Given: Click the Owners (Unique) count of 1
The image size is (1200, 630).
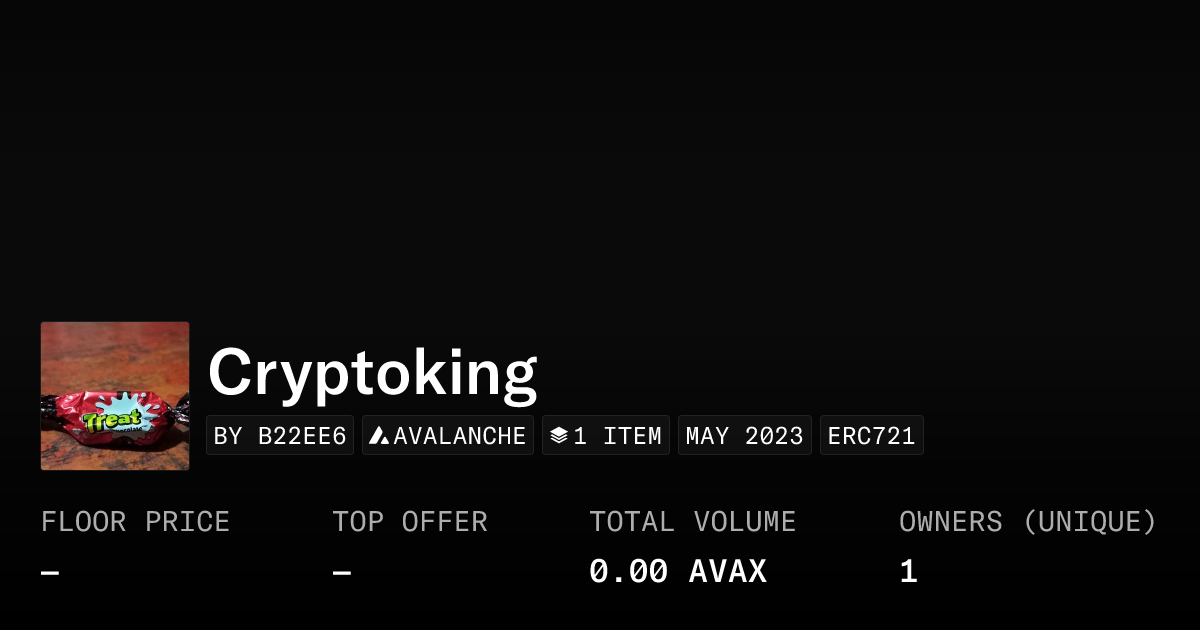Looking at the screenshot, I should (907, 570).
